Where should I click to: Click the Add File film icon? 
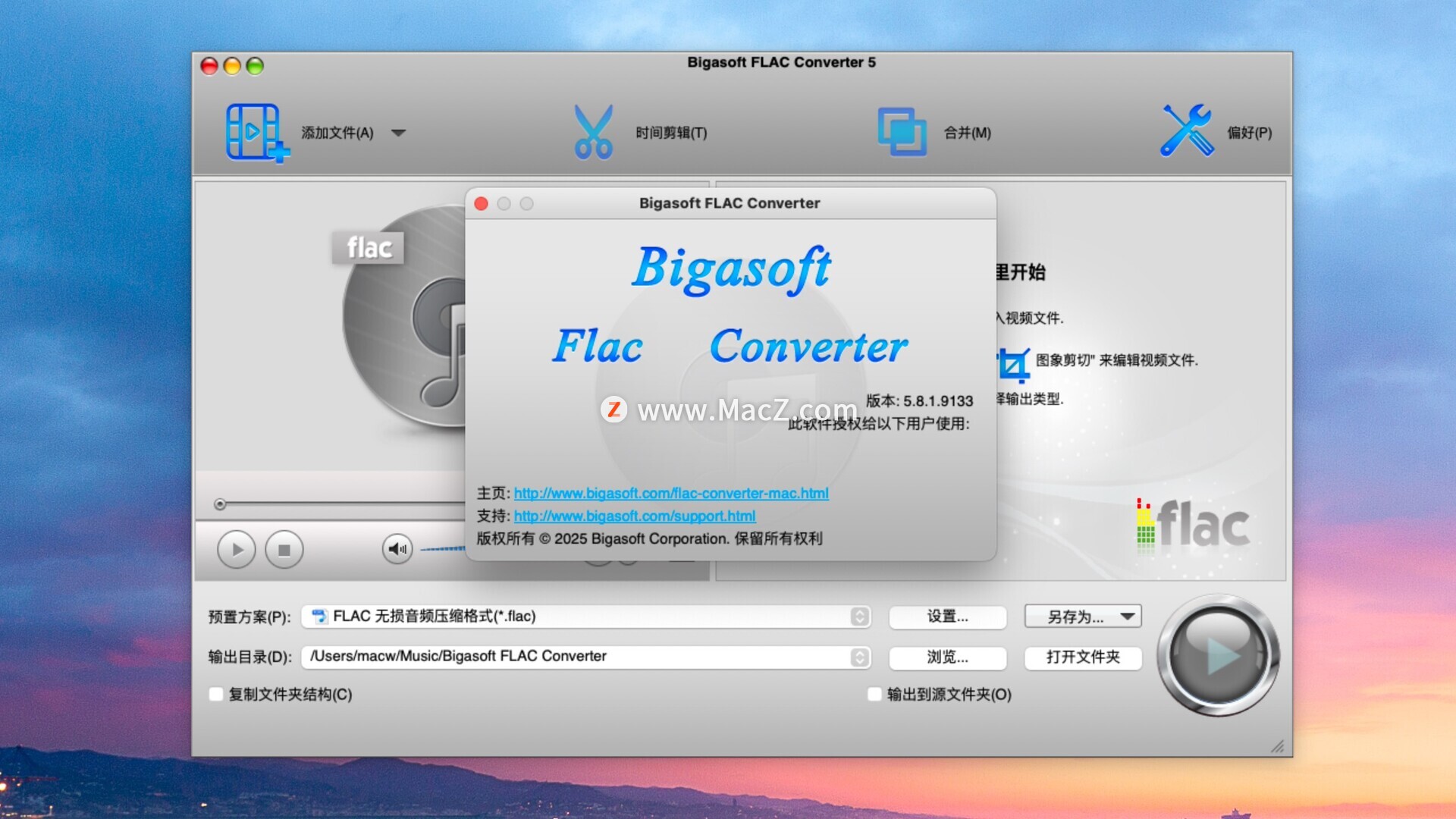(258, 133)
